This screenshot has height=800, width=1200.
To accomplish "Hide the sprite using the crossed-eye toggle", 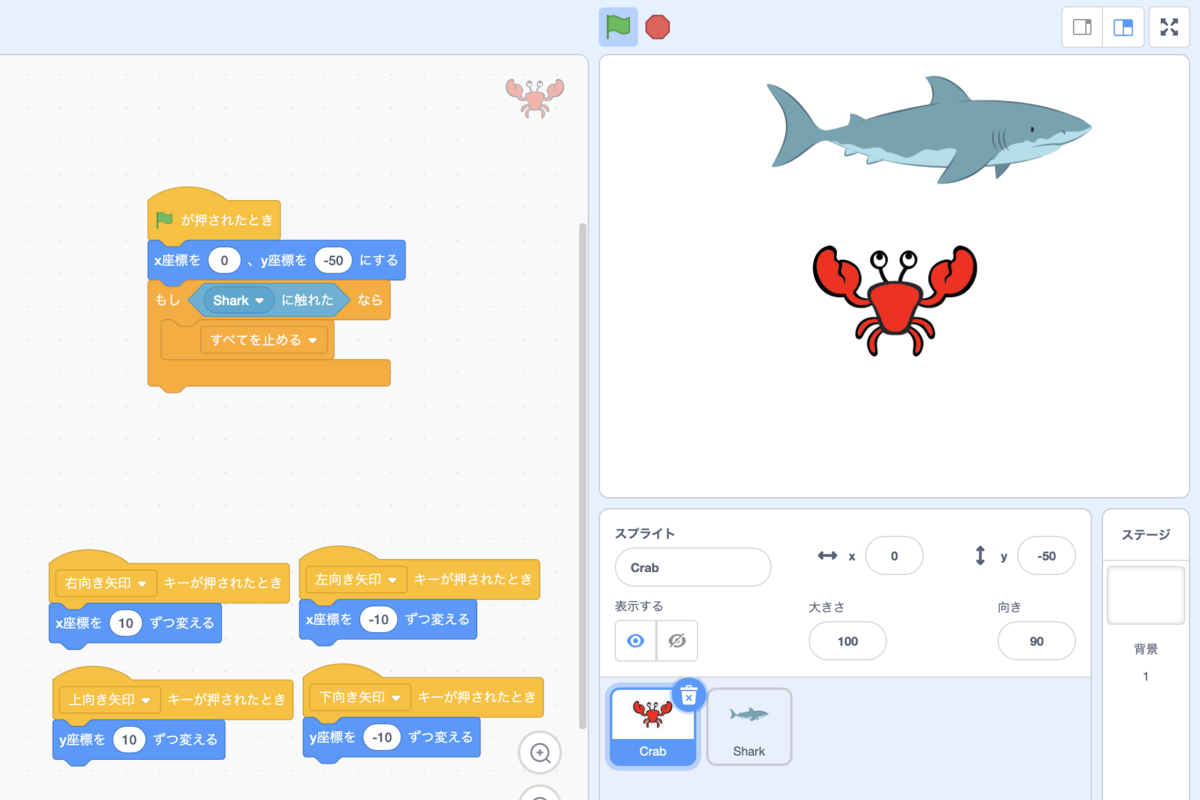I will [x=677, y=641].
